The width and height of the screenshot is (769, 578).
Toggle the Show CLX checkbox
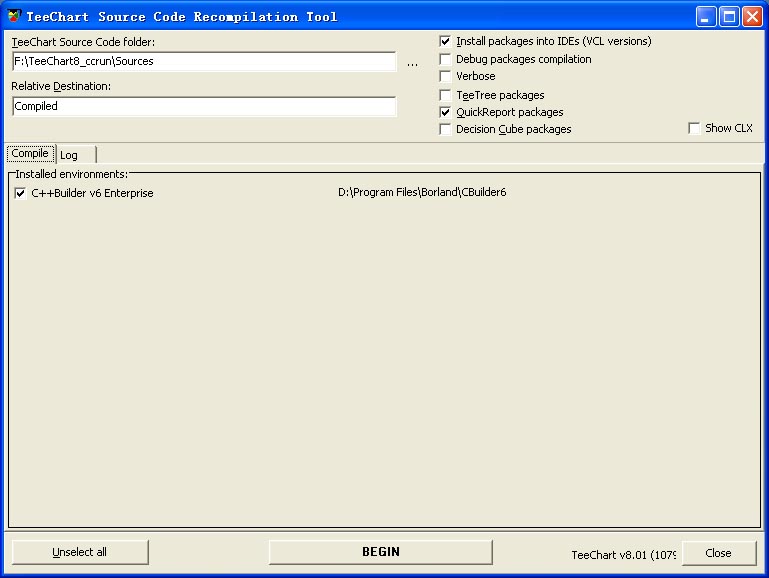tap(694, 128)
